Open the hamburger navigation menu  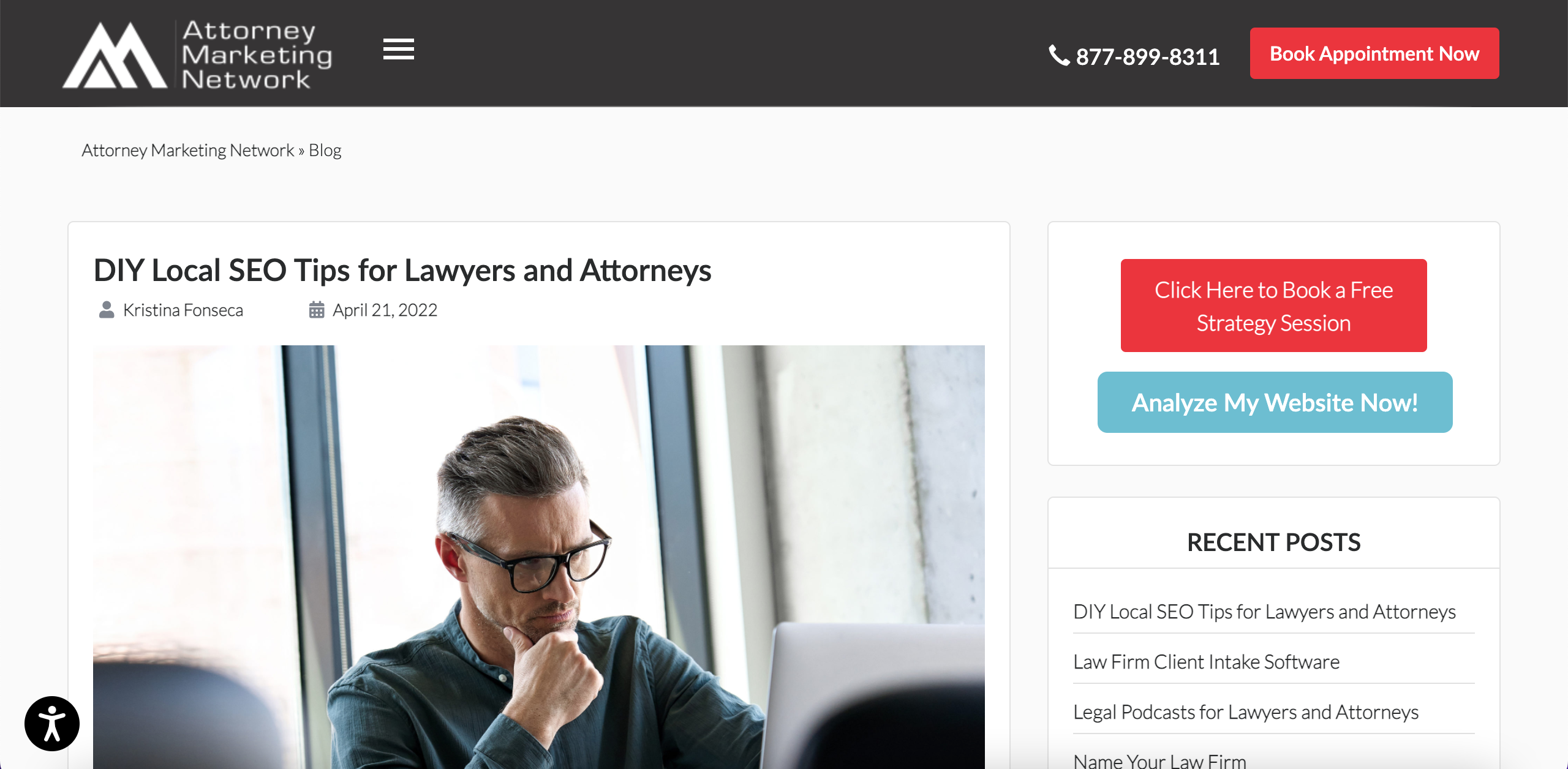click(x=399, y=49)
